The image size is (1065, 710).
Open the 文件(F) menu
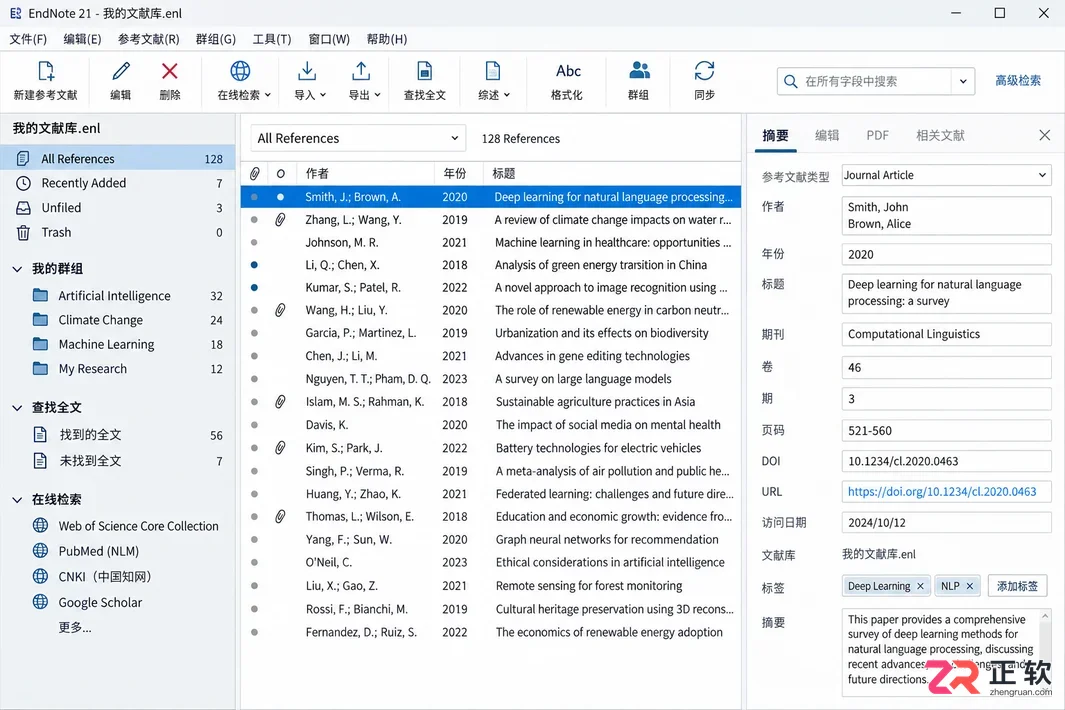pyautogui.click(x=28, y=39)
